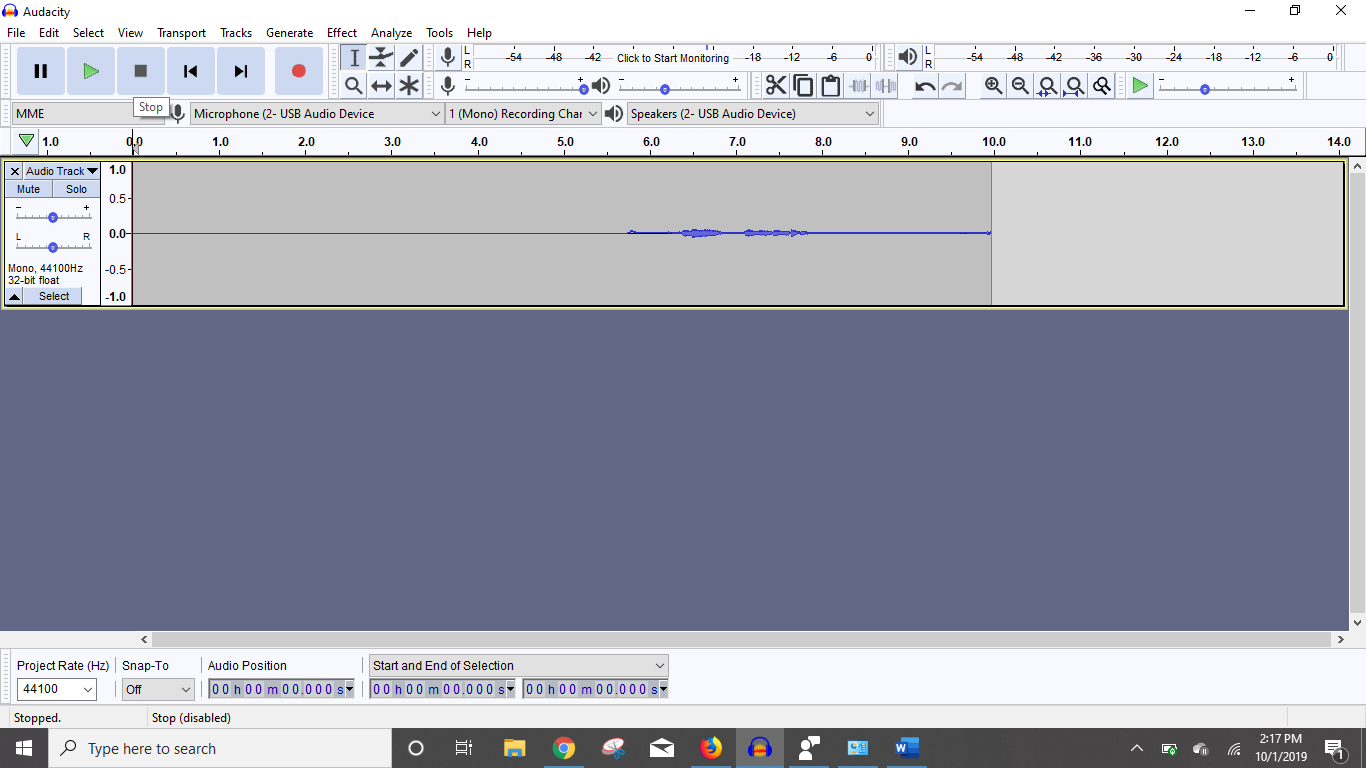Screen dimensions: 1366x768
Task: Click the recording meter microphone icon
Action: click(448, 57)
